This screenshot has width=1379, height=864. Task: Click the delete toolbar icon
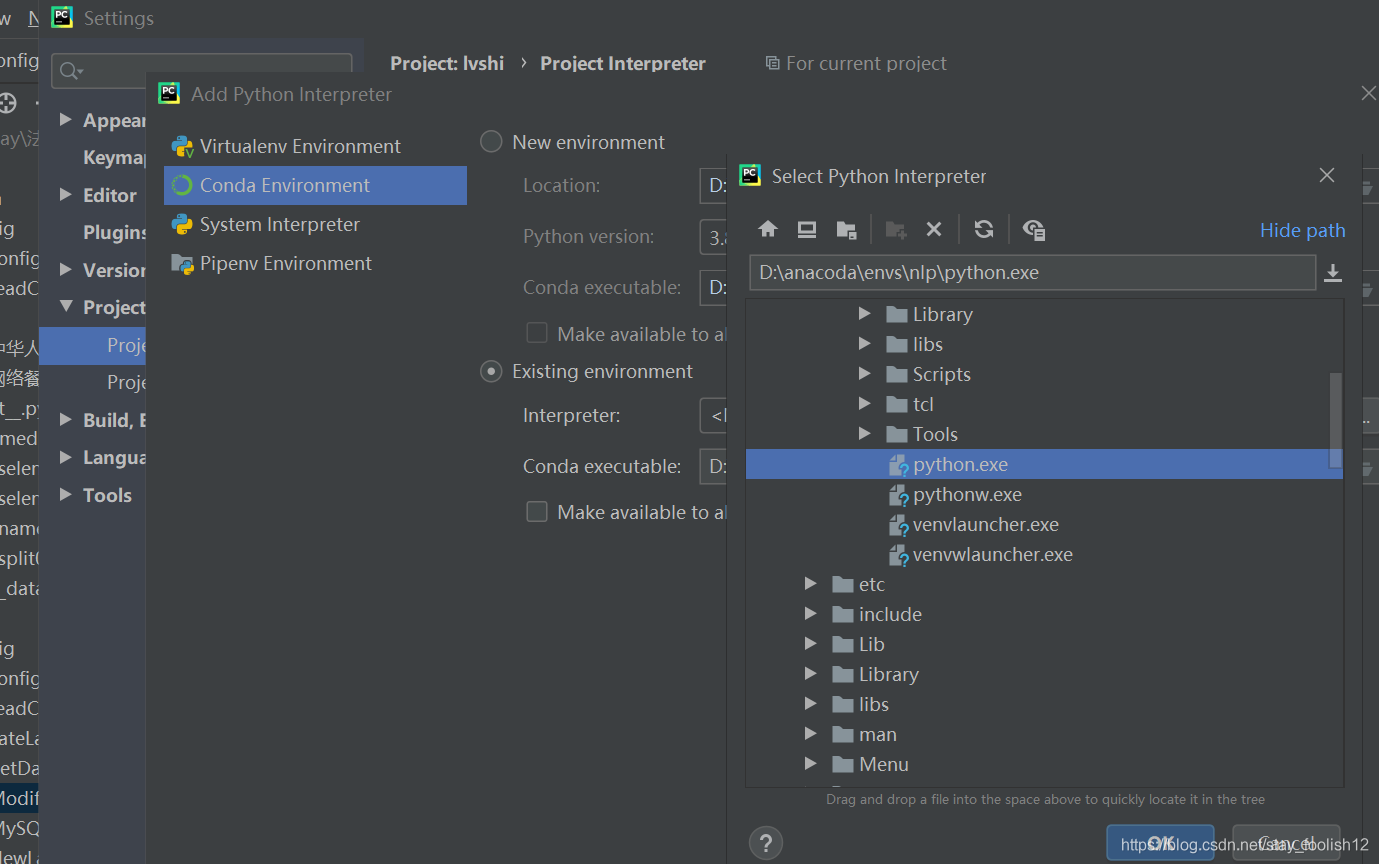[x=934, y=229]
